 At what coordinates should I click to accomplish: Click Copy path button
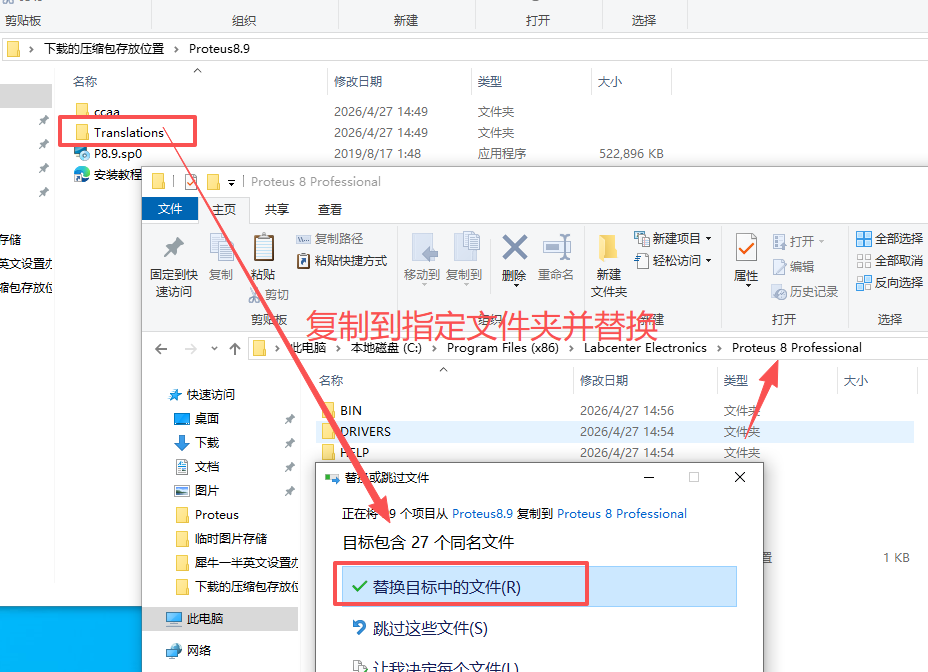click(x=330, y=239)
